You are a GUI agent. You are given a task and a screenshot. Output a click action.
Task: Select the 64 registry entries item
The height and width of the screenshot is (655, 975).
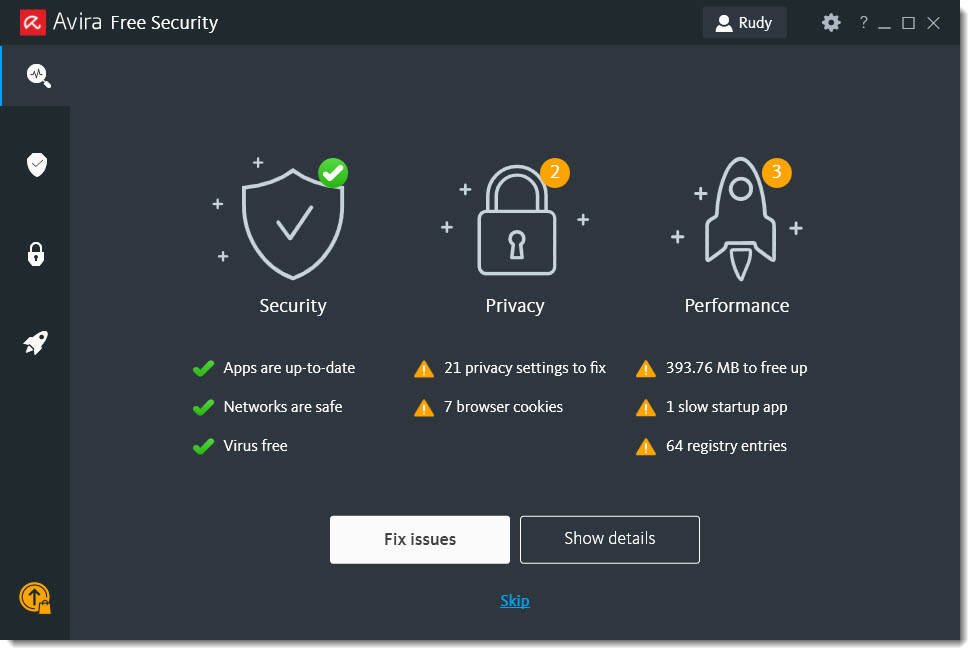tap(711, 446)
